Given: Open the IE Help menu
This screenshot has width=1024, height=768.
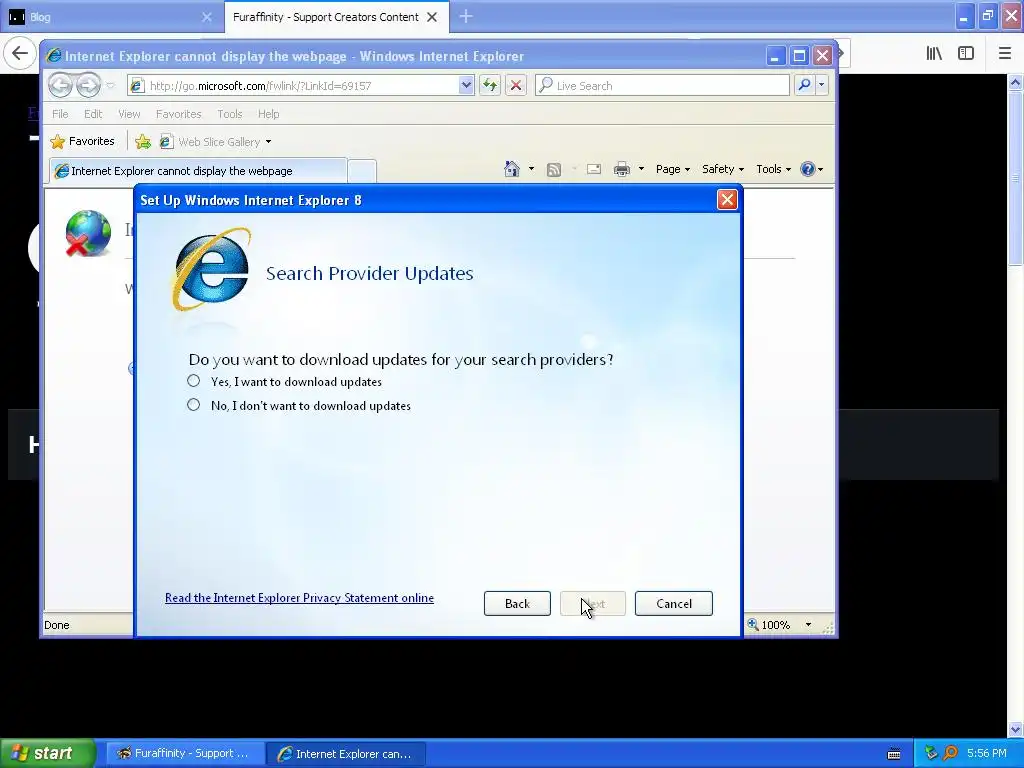Looking at the screenshot, I should [268, 114].
